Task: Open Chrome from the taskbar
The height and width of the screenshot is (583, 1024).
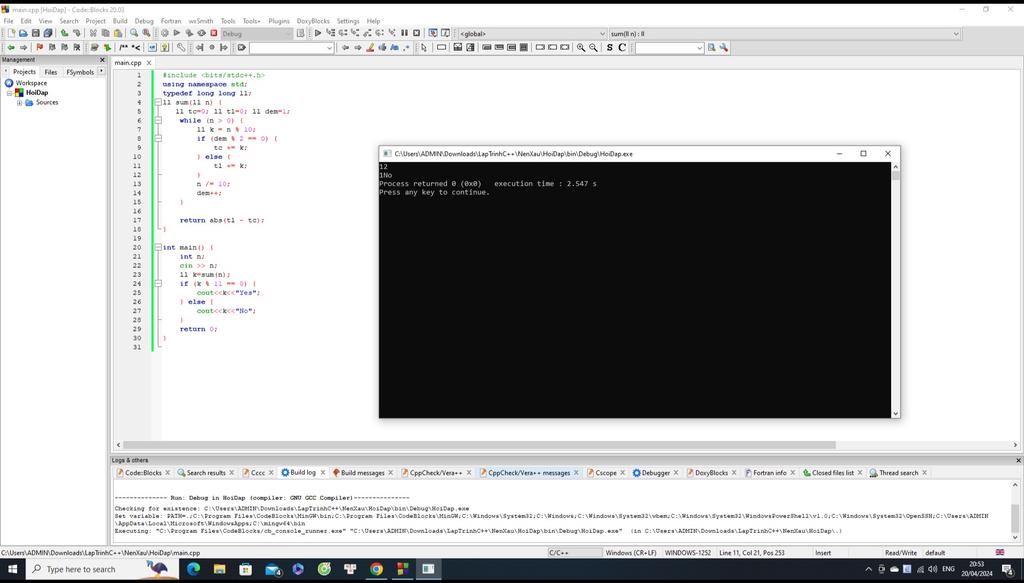Action: [376, 569]
